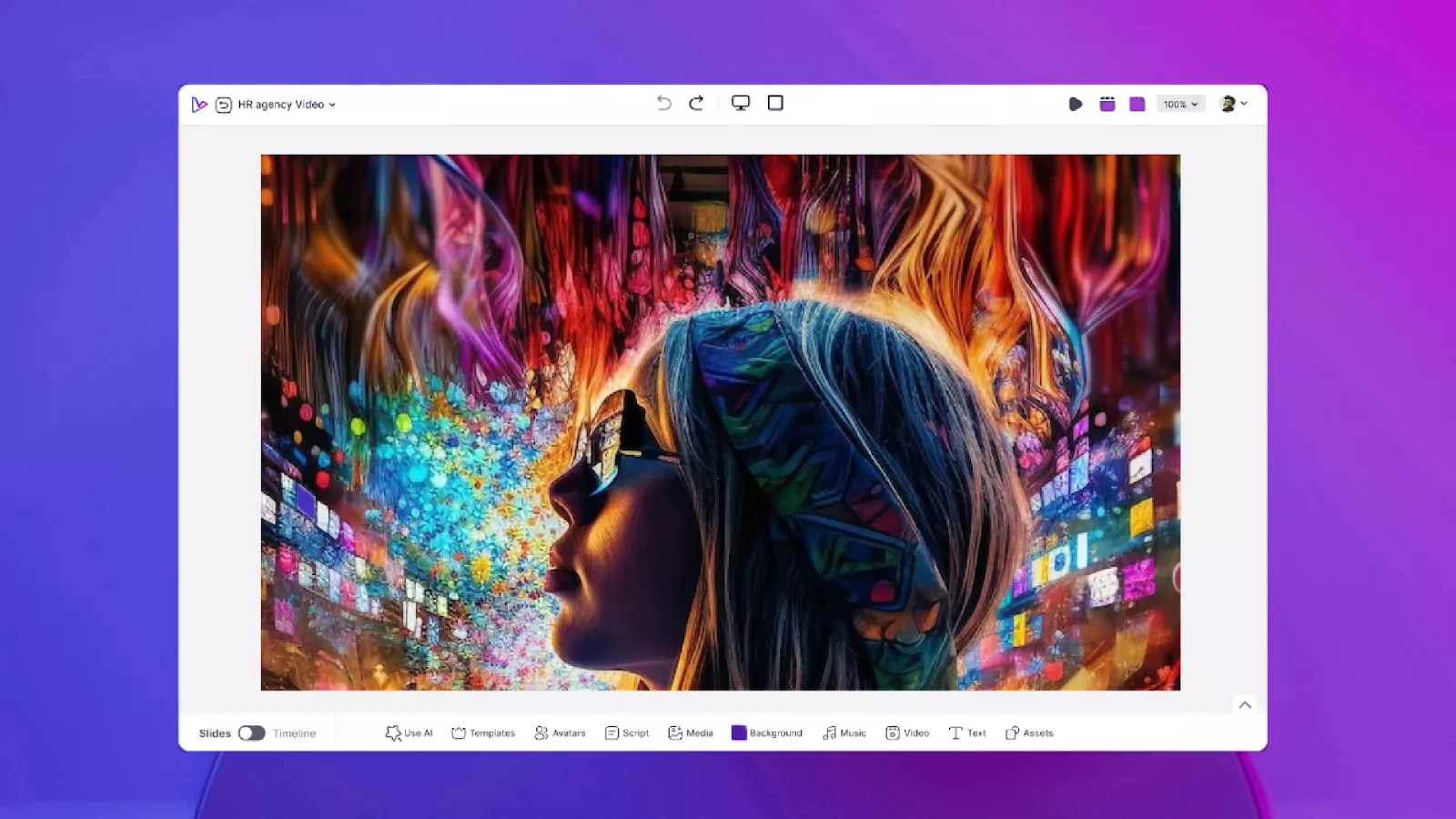Click the Use AI button
Viewport: 1456px width, 819px height.
coord(409,733)
